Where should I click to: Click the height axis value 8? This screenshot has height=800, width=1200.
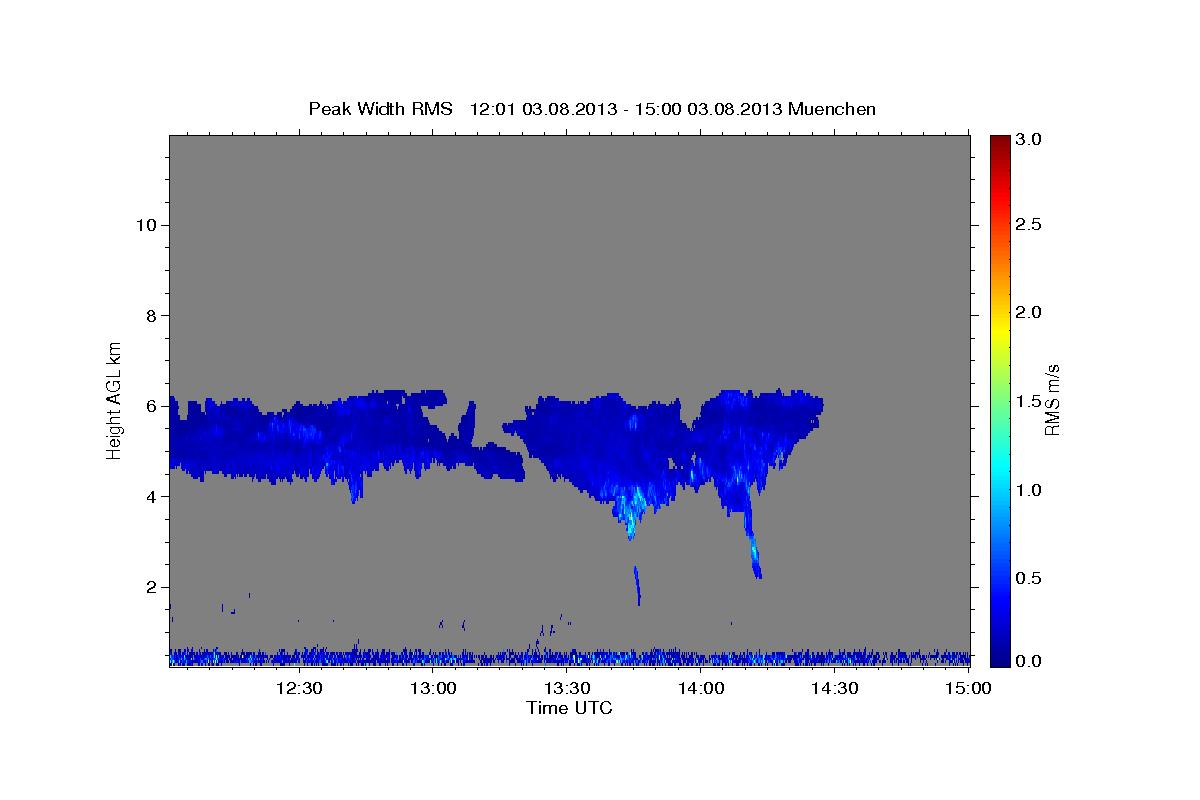(150, 316)
